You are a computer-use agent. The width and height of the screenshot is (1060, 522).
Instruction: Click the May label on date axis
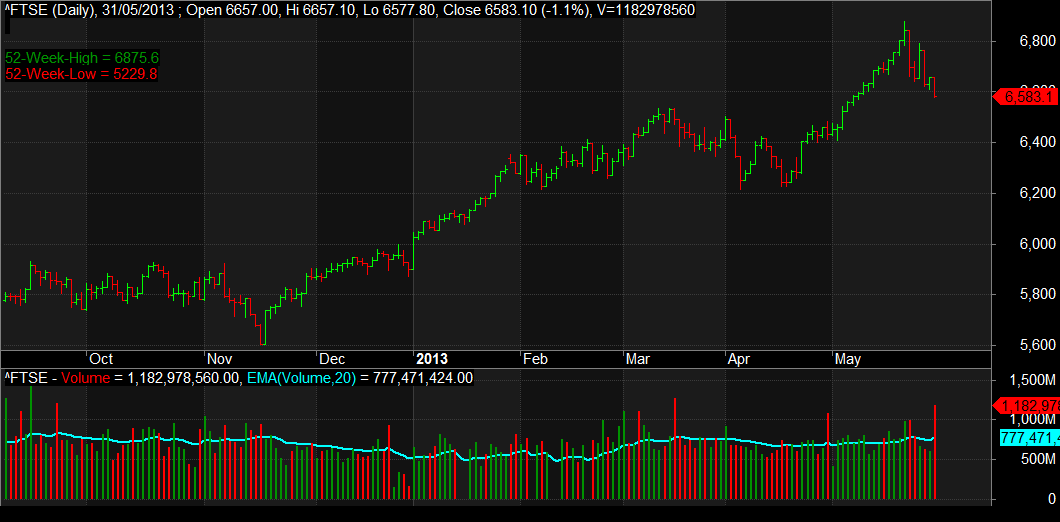click(848, 359)
